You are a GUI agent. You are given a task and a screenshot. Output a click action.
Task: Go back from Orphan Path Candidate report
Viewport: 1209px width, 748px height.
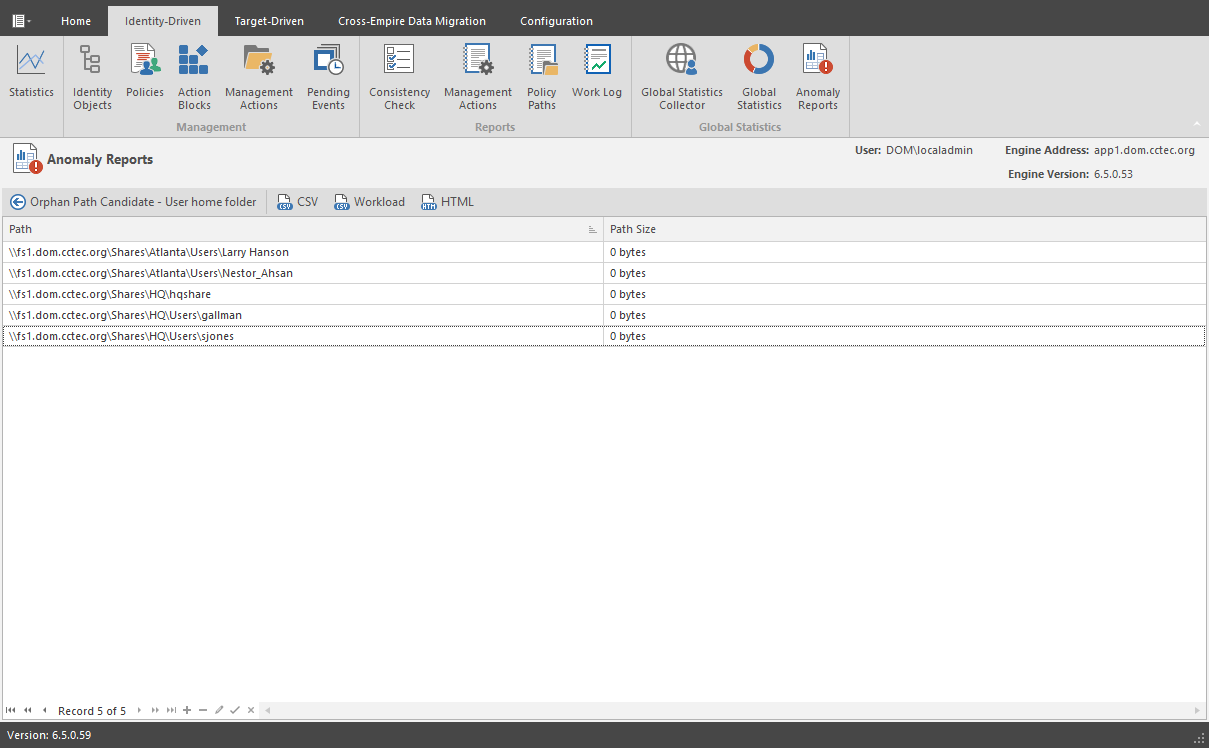(18, 202)
